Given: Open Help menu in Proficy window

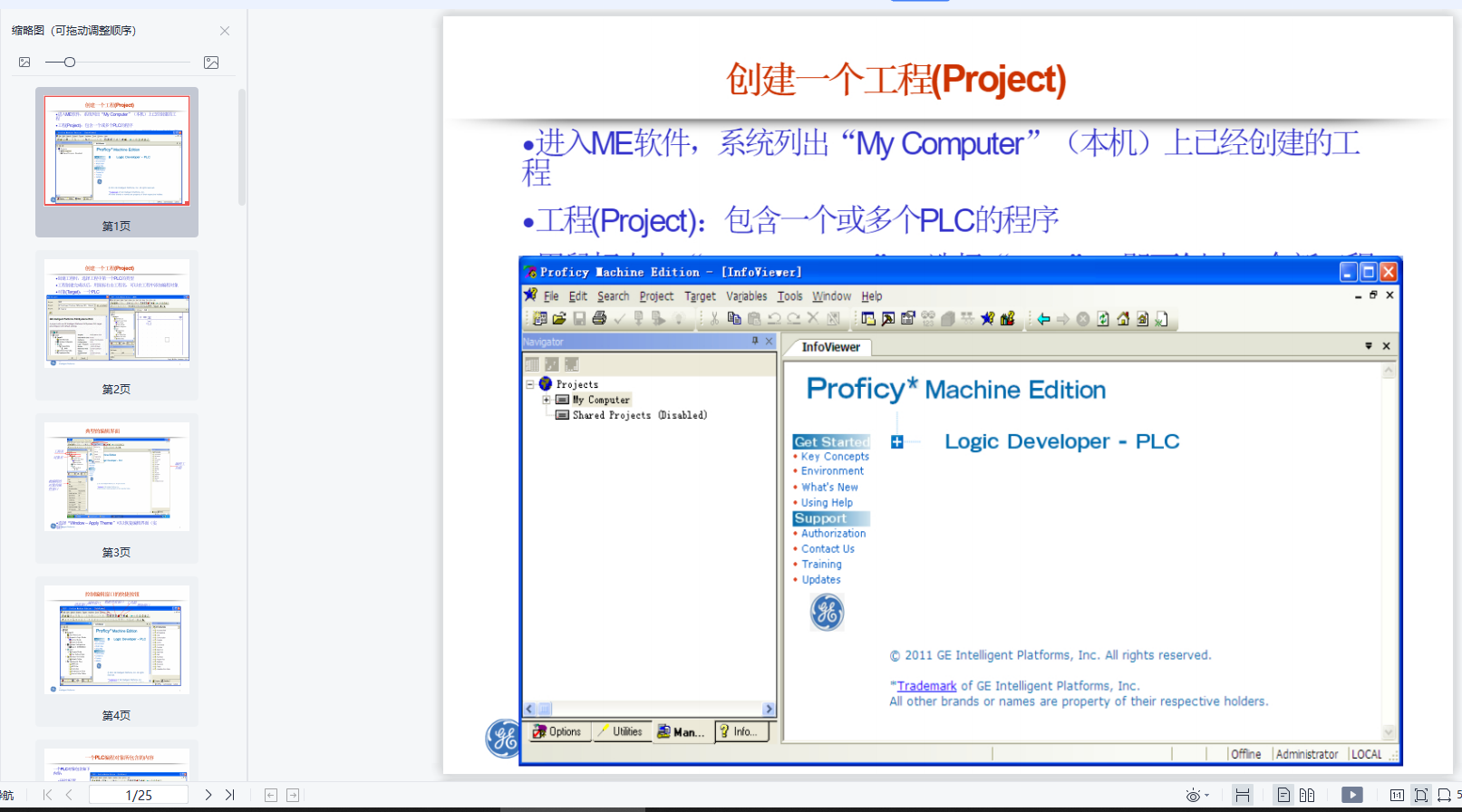Looking at the screenshot, I should coord(872,296).
